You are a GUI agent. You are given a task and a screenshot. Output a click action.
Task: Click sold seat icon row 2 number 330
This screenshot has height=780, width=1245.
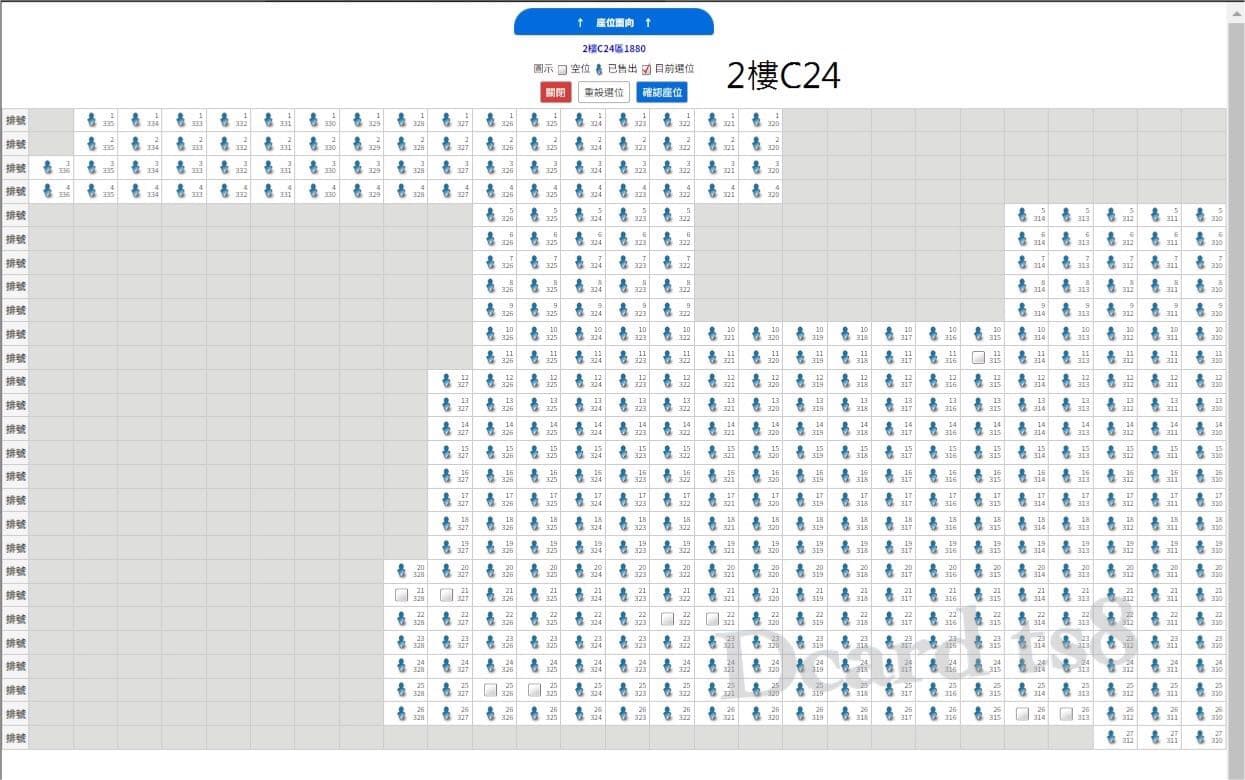click(313, 143)
